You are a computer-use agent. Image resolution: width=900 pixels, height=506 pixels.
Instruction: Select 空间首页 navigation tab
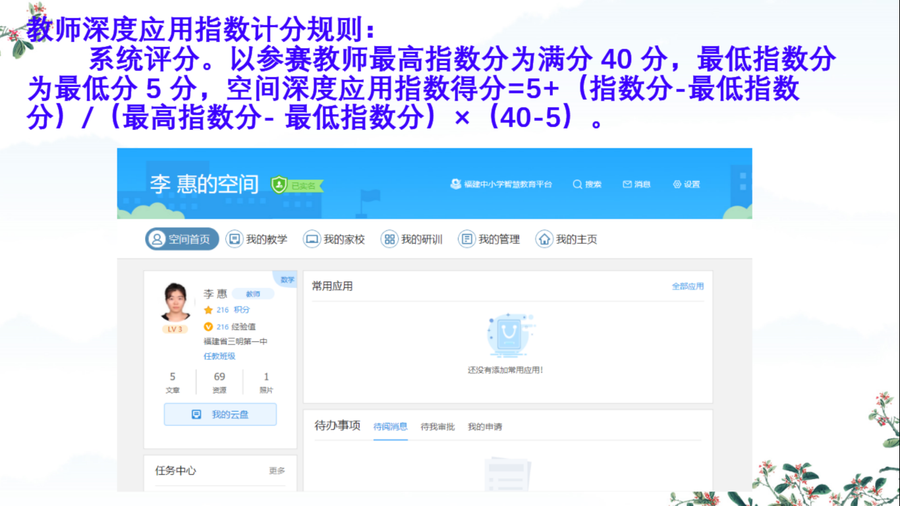(x=182, y=239)
